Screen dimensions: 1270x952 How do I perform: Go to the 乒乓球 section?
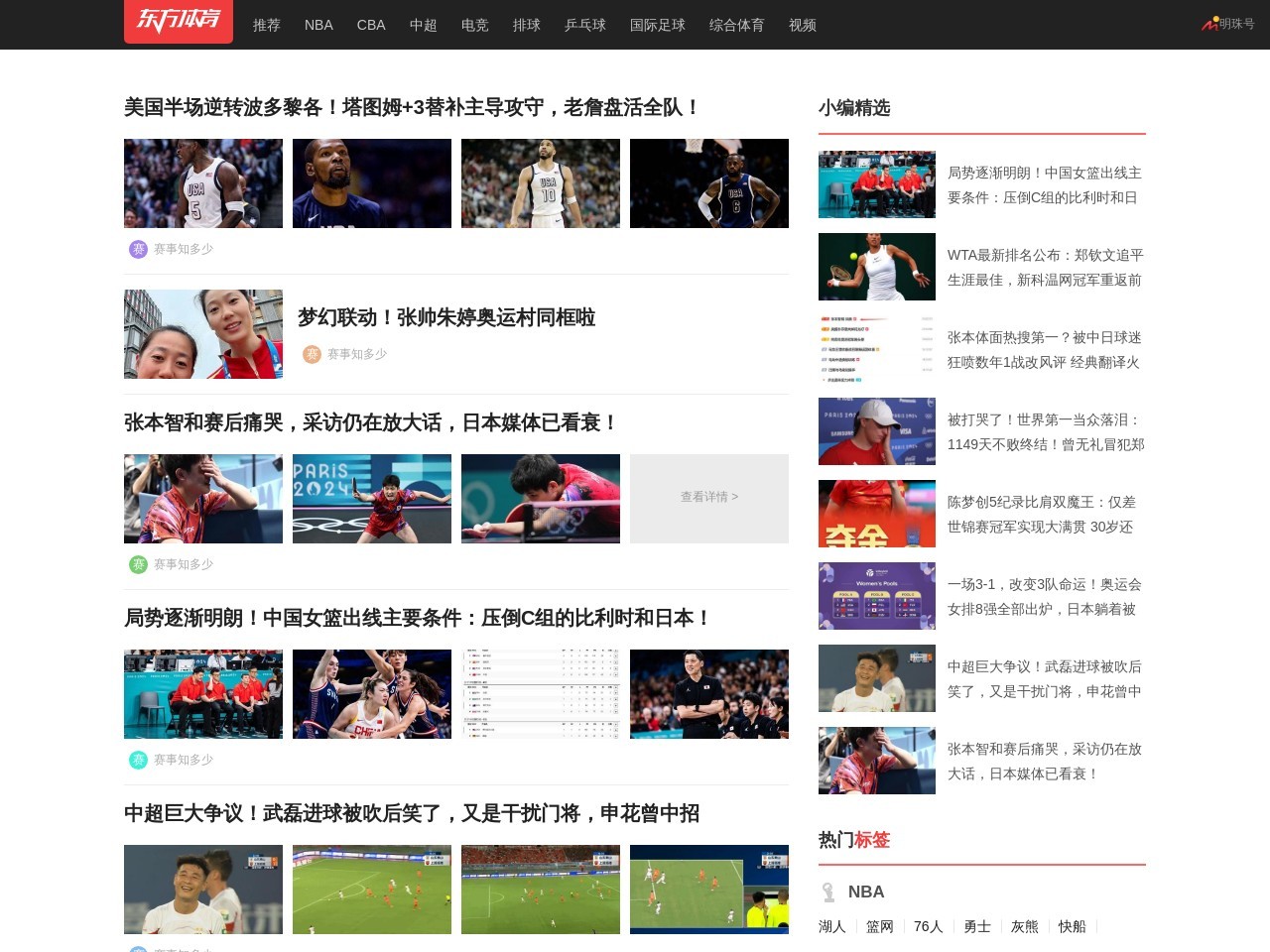pyautogui.click(x=584, y=25)
